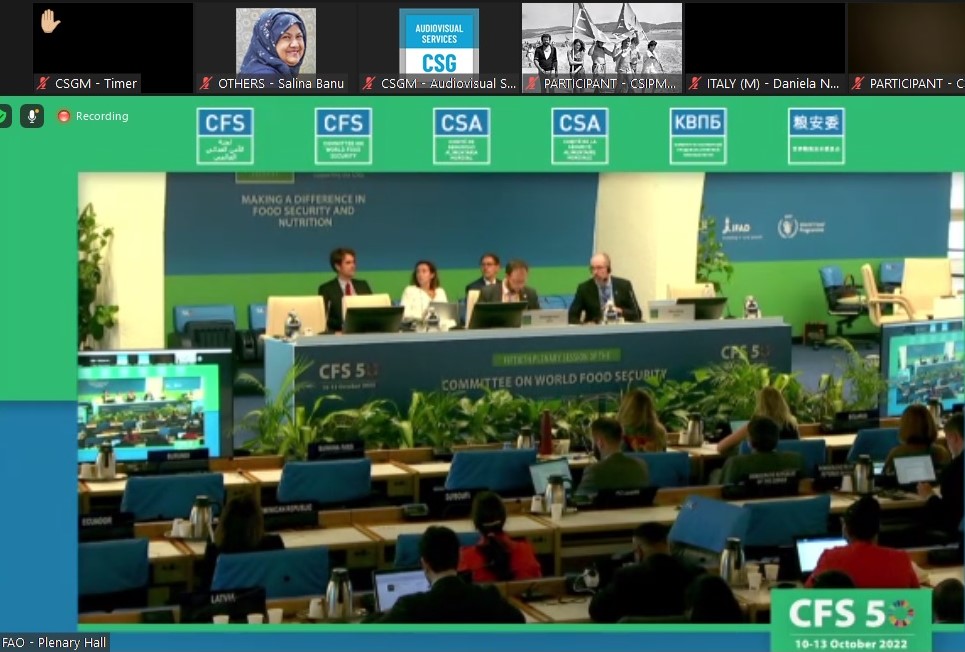Click the muted mic icon beside PARTICIPANT - CSIPM...
The height and width of the screenshot is (652, 965).
point(532,84)
